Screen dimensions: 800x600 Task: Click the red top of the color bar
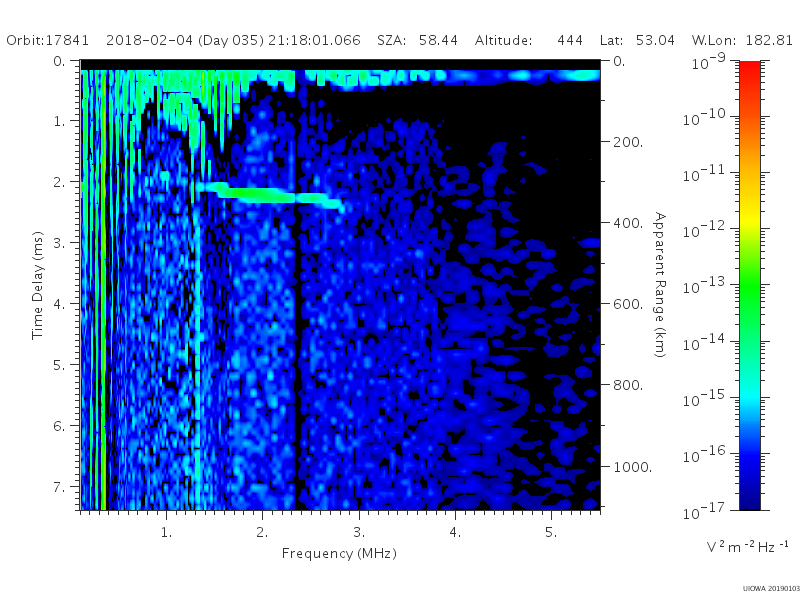749,69
